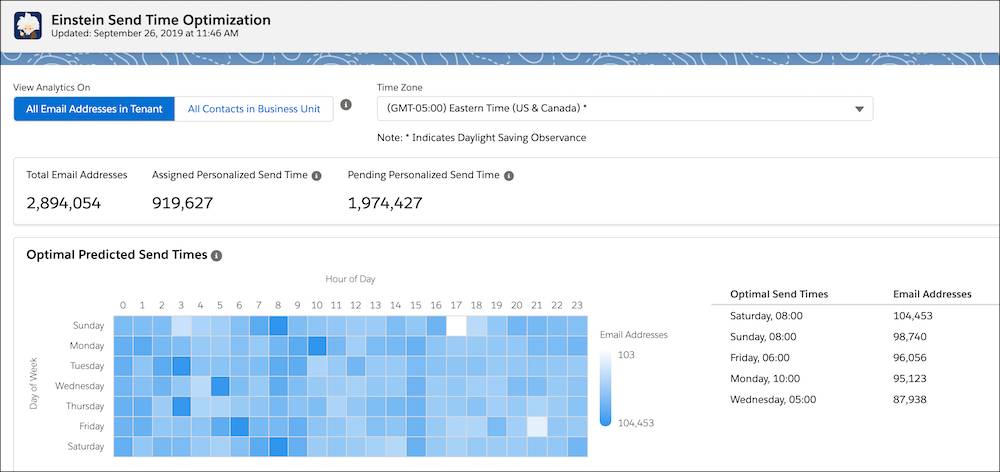Click the Einstein Send Time Optimization title

point(161,20)
